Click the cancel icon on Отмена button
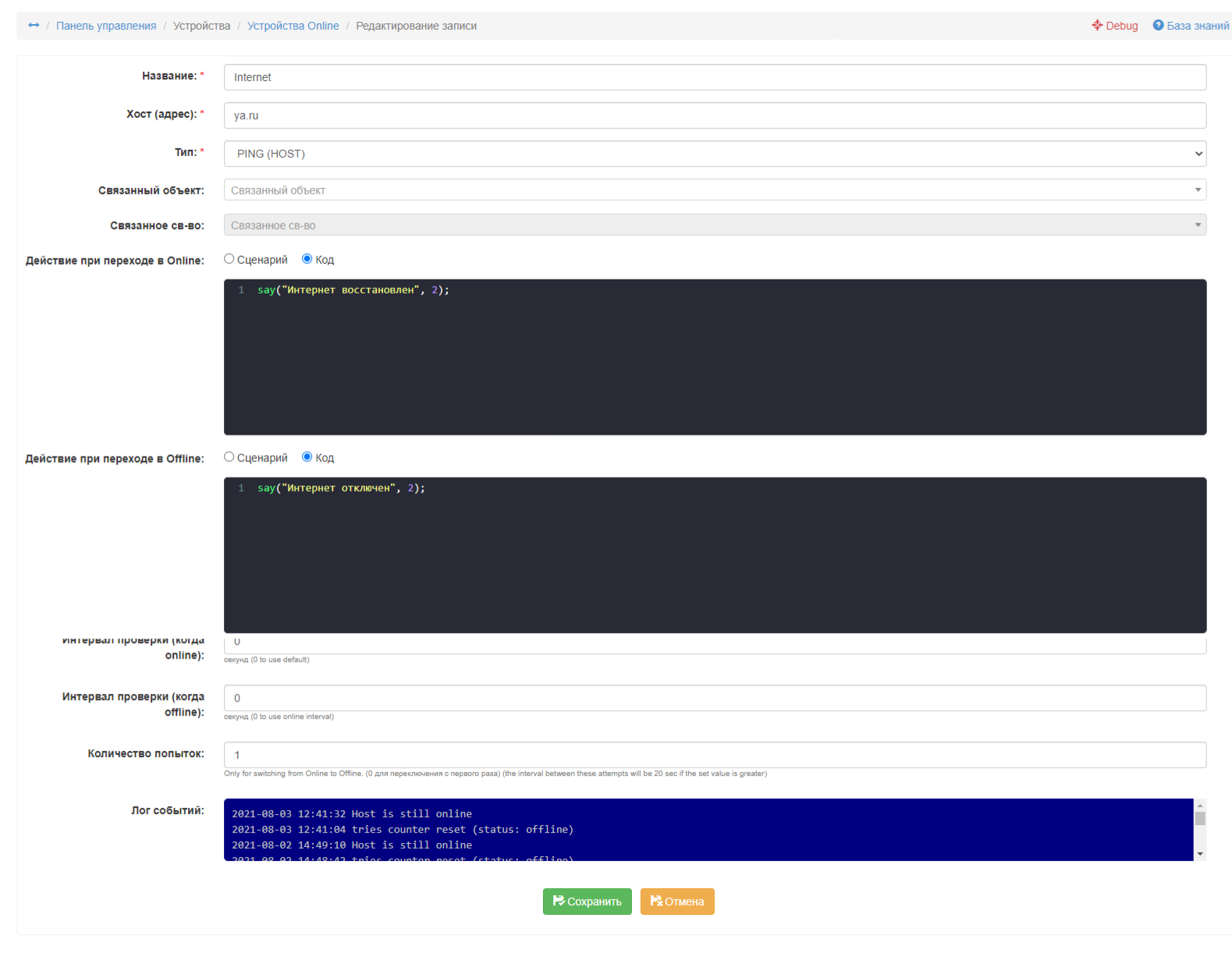1232x953 pixels. (x=655, y=901)
